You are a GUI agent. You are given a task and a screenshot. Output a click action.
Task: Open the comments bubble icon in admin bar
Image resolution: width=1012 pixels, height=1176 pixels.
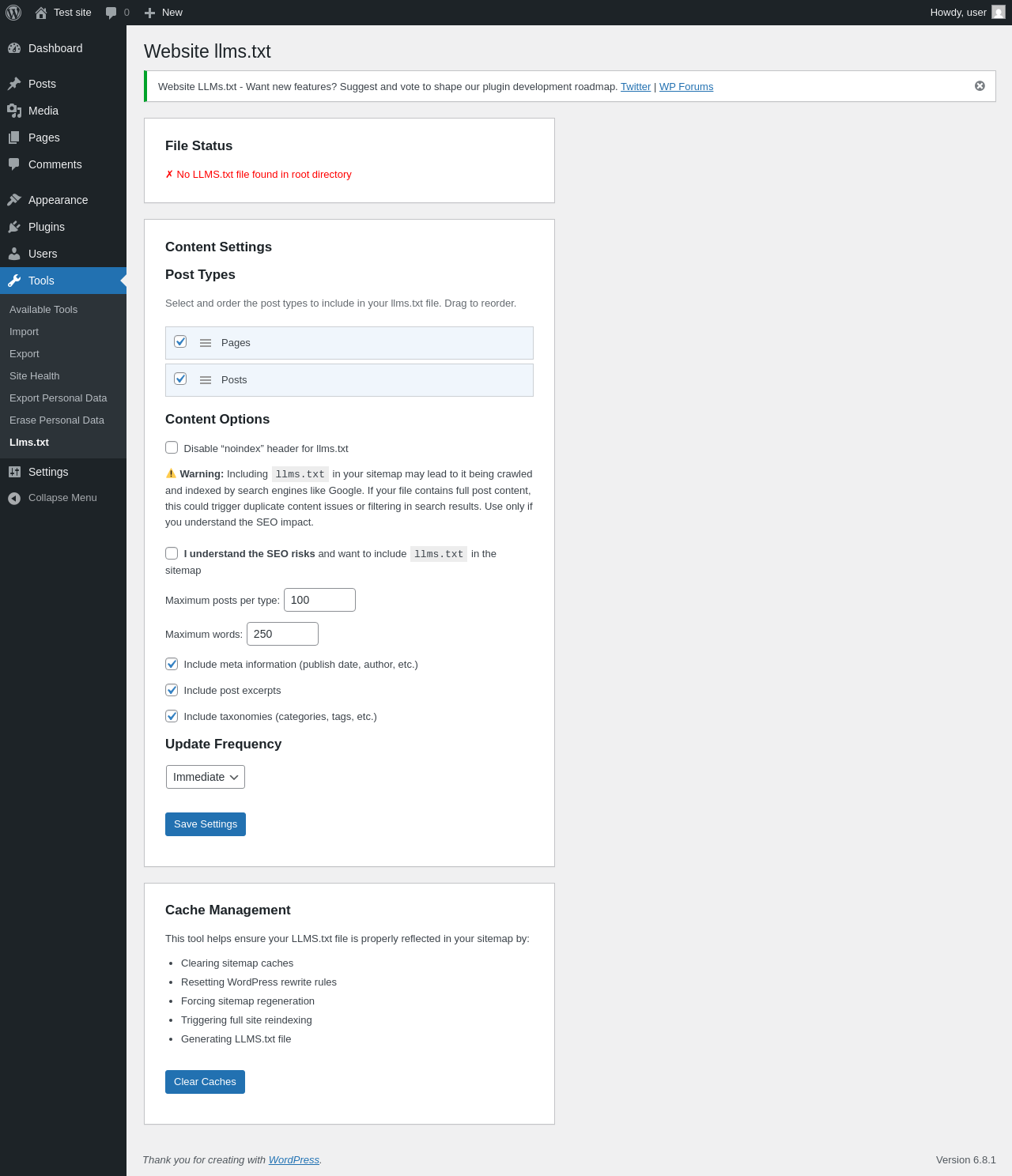111,13
